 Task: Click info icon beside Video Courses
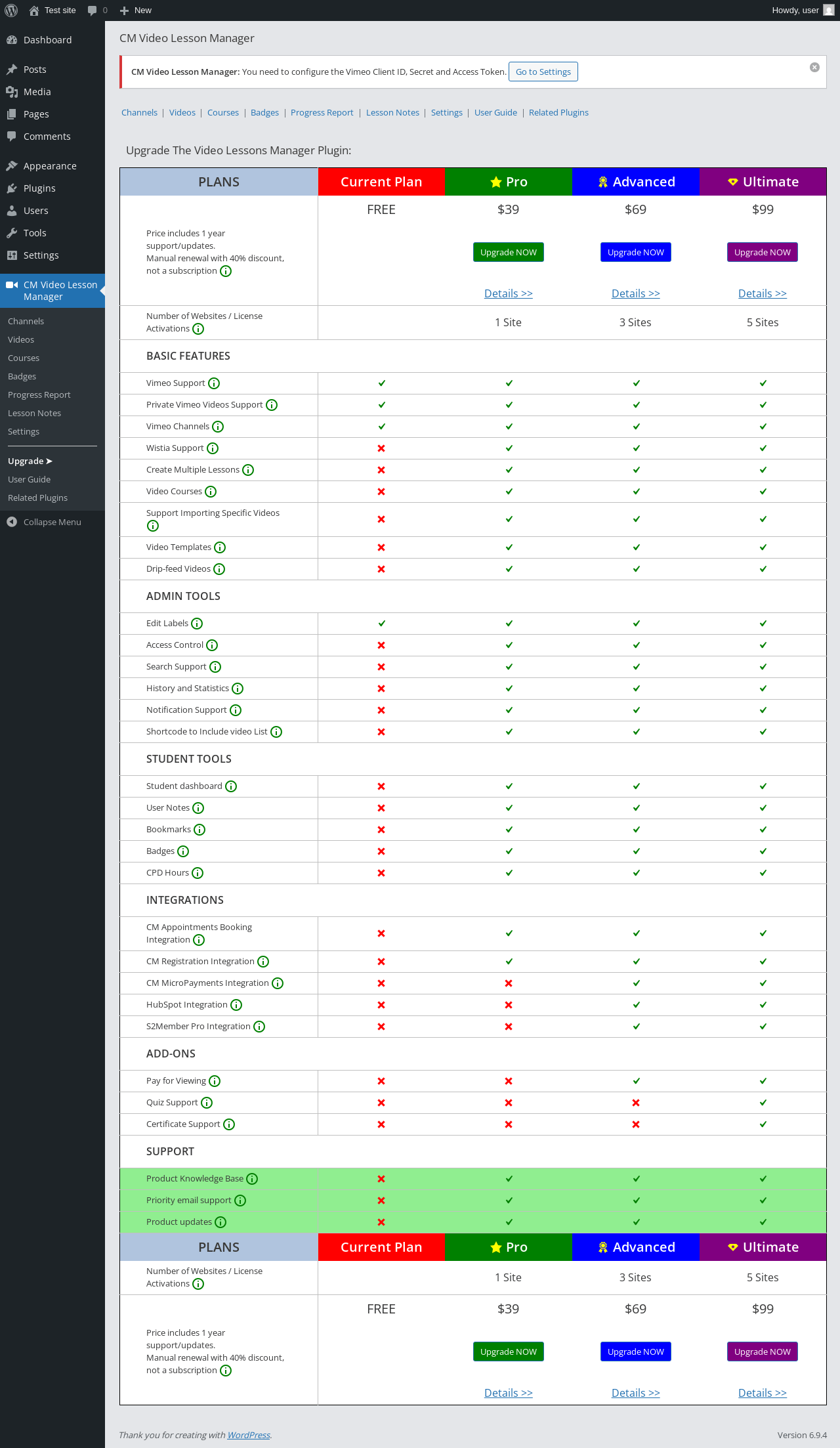211,492
